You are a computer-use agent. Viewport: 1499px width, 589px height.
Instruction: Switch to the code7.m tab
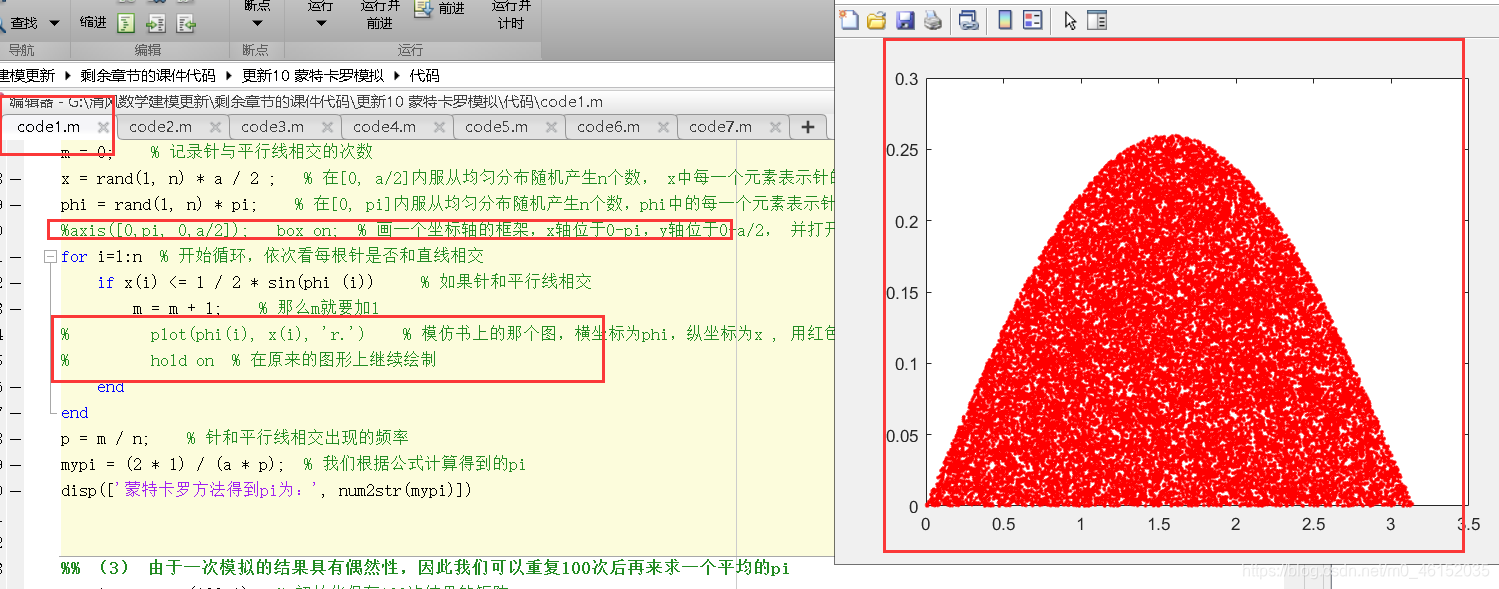click(x=720, y=127)
